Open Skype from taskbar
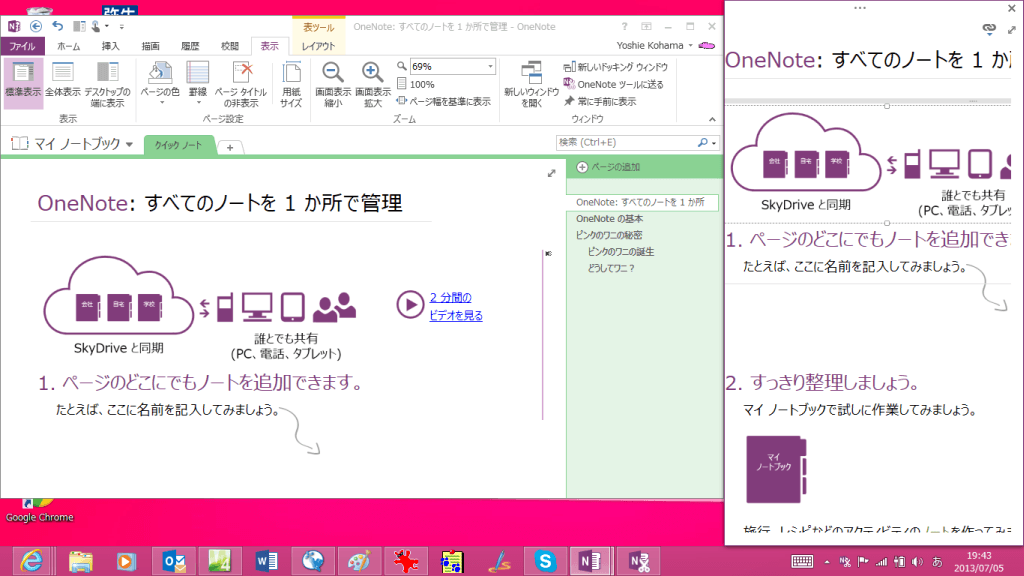 click(545, 562)
